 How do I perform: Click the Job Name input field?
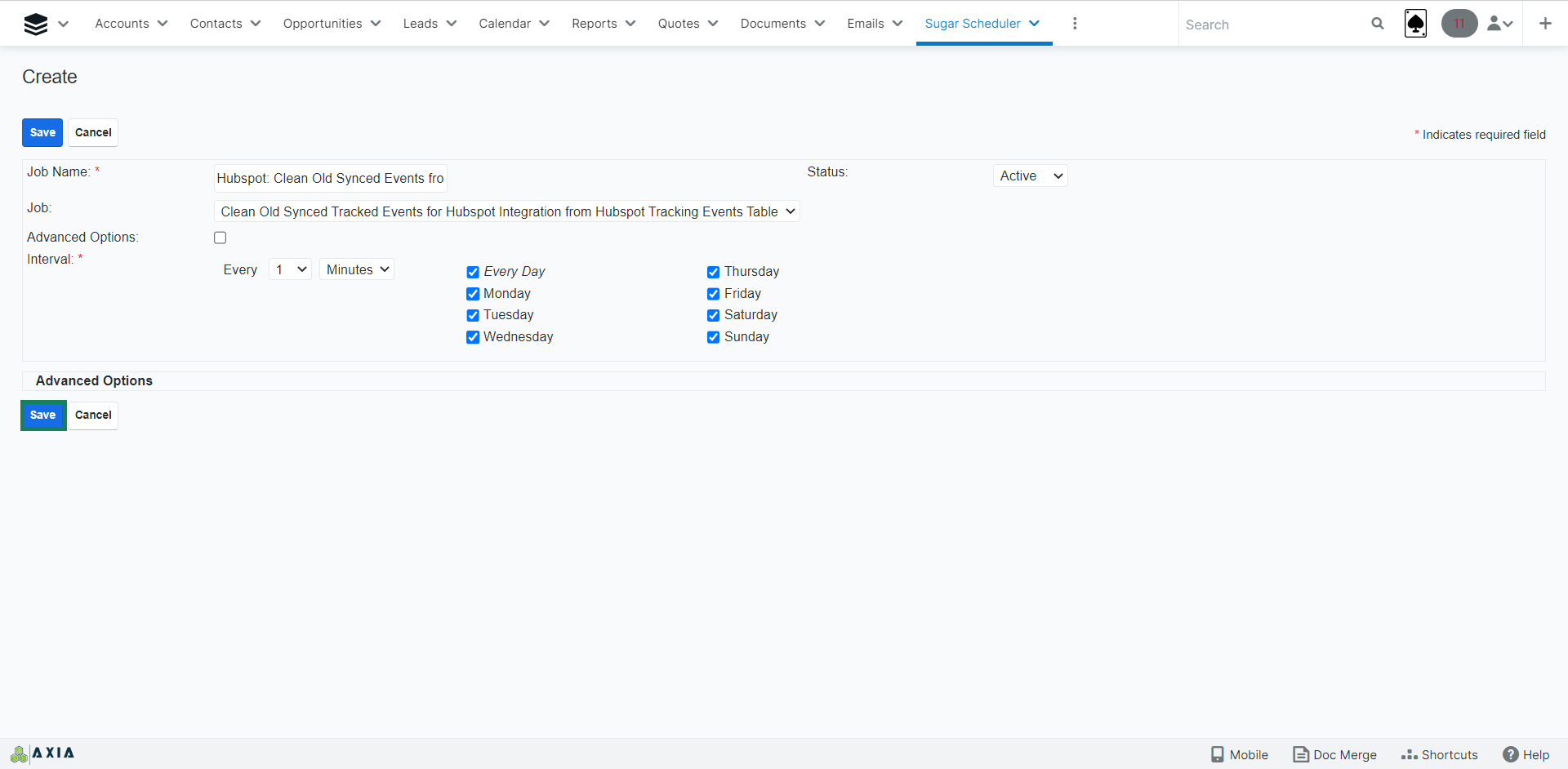pos(330,178)
